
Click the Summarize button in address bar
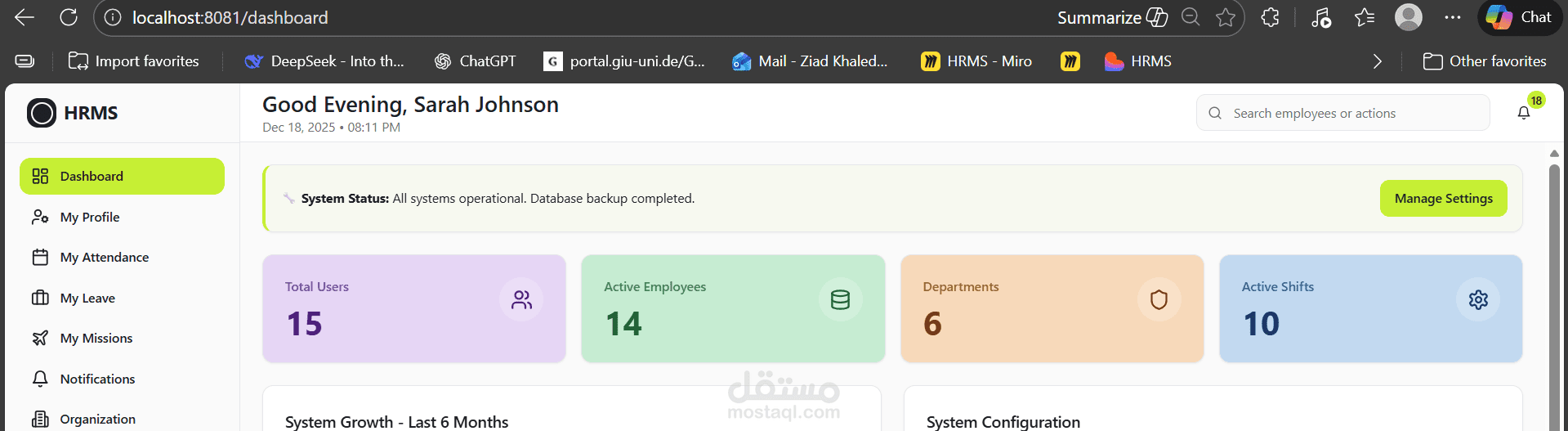[1112, 17]
